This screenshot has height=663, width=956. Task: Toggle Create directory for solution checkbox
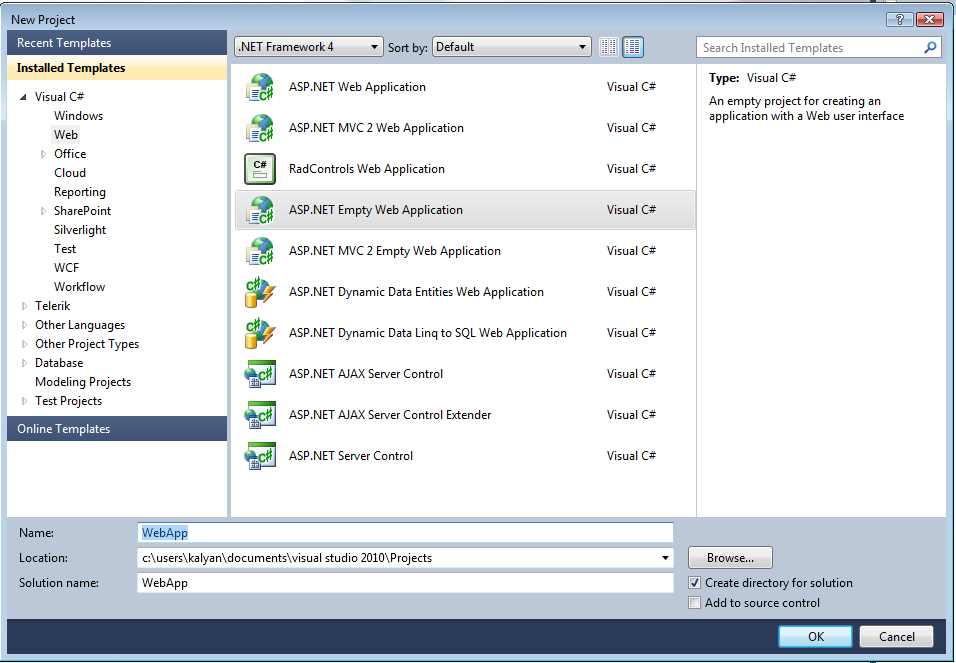(x=694, y=582)
